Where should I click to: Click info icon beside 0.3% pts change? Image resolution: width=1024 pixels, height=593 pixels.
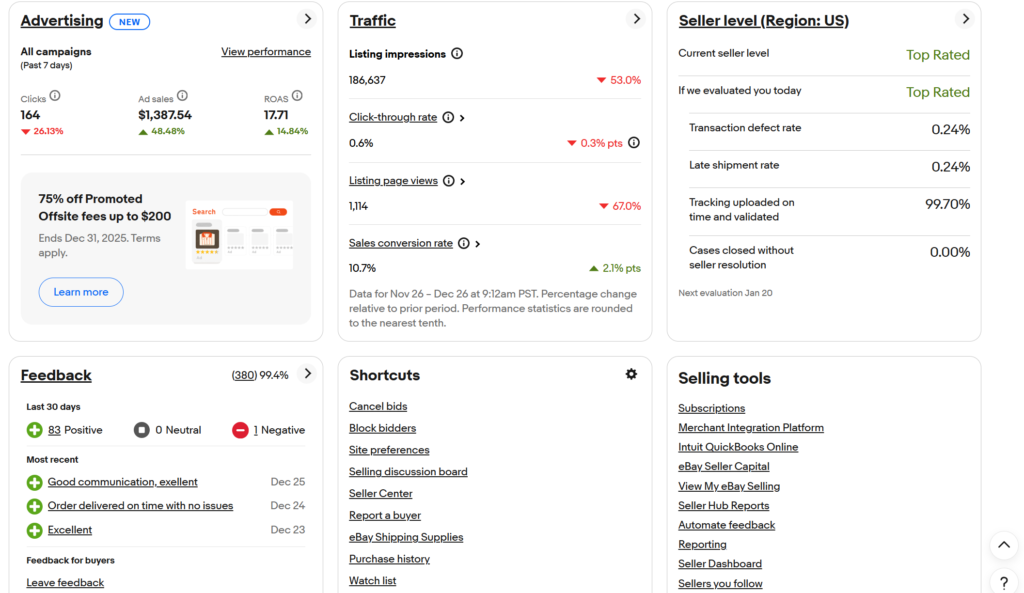[634, 143]
